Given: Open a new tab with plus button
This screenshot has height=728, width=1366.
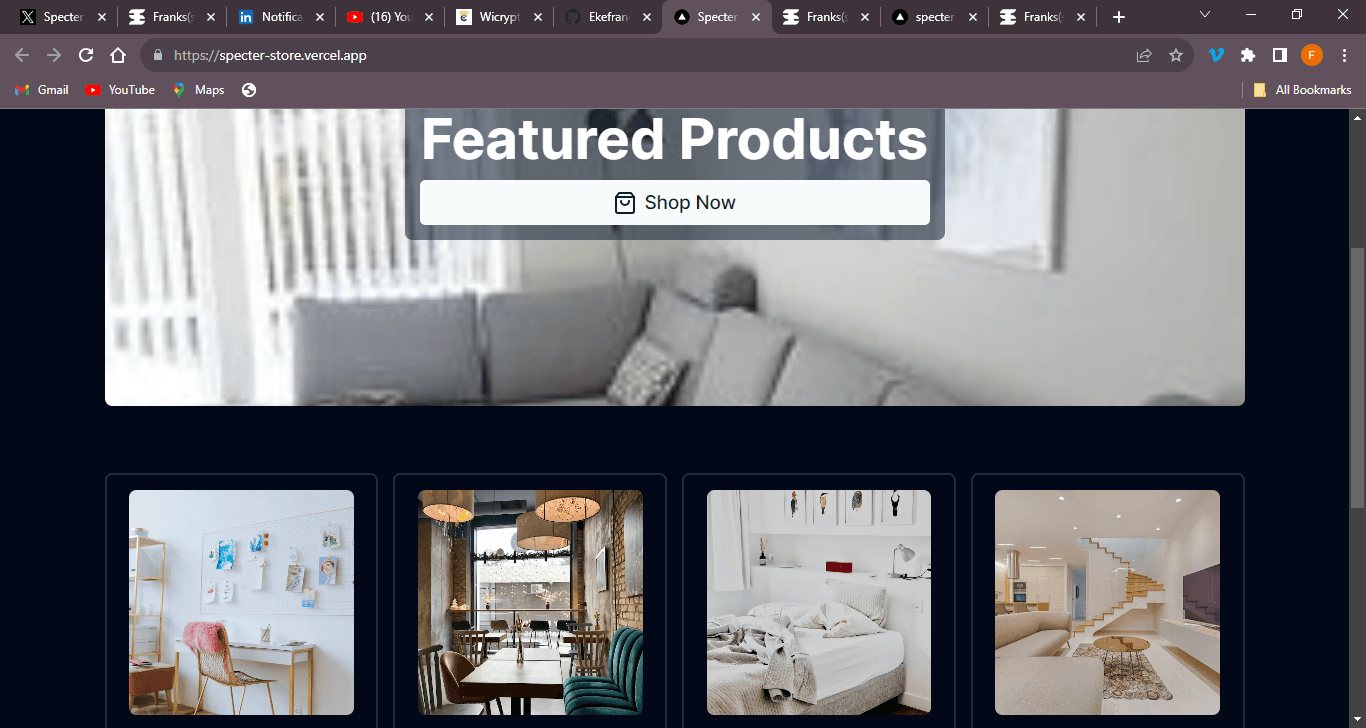Looking at the screenshot, I should coord(1119,17).
